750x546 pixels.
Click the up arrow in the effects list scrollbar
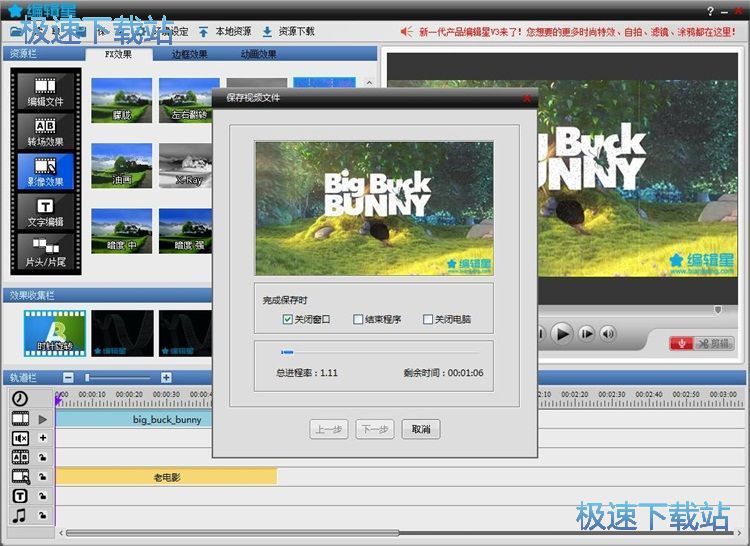[369, 83]
